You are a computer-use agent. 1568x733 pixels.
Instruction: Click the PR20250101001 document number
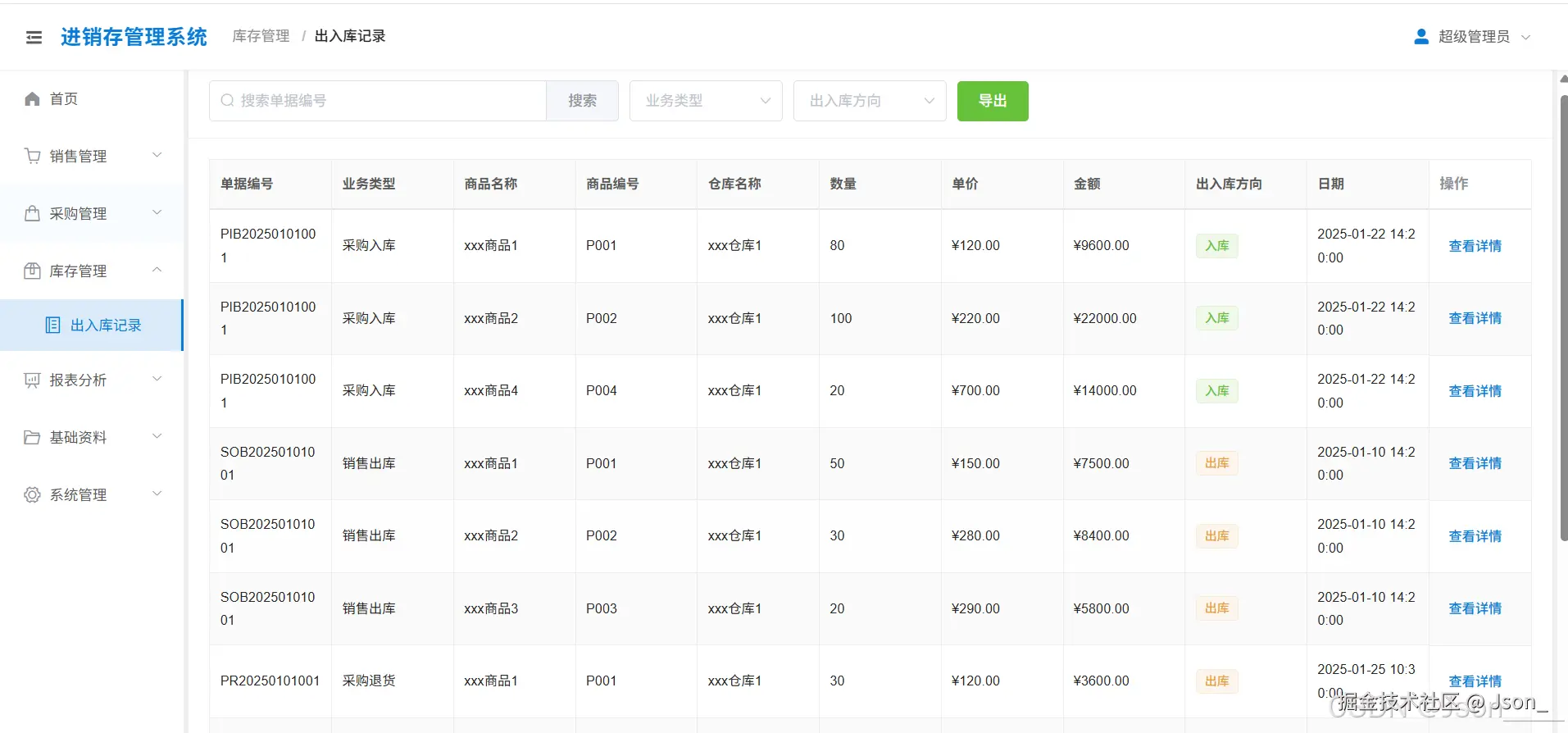[270, 681]
